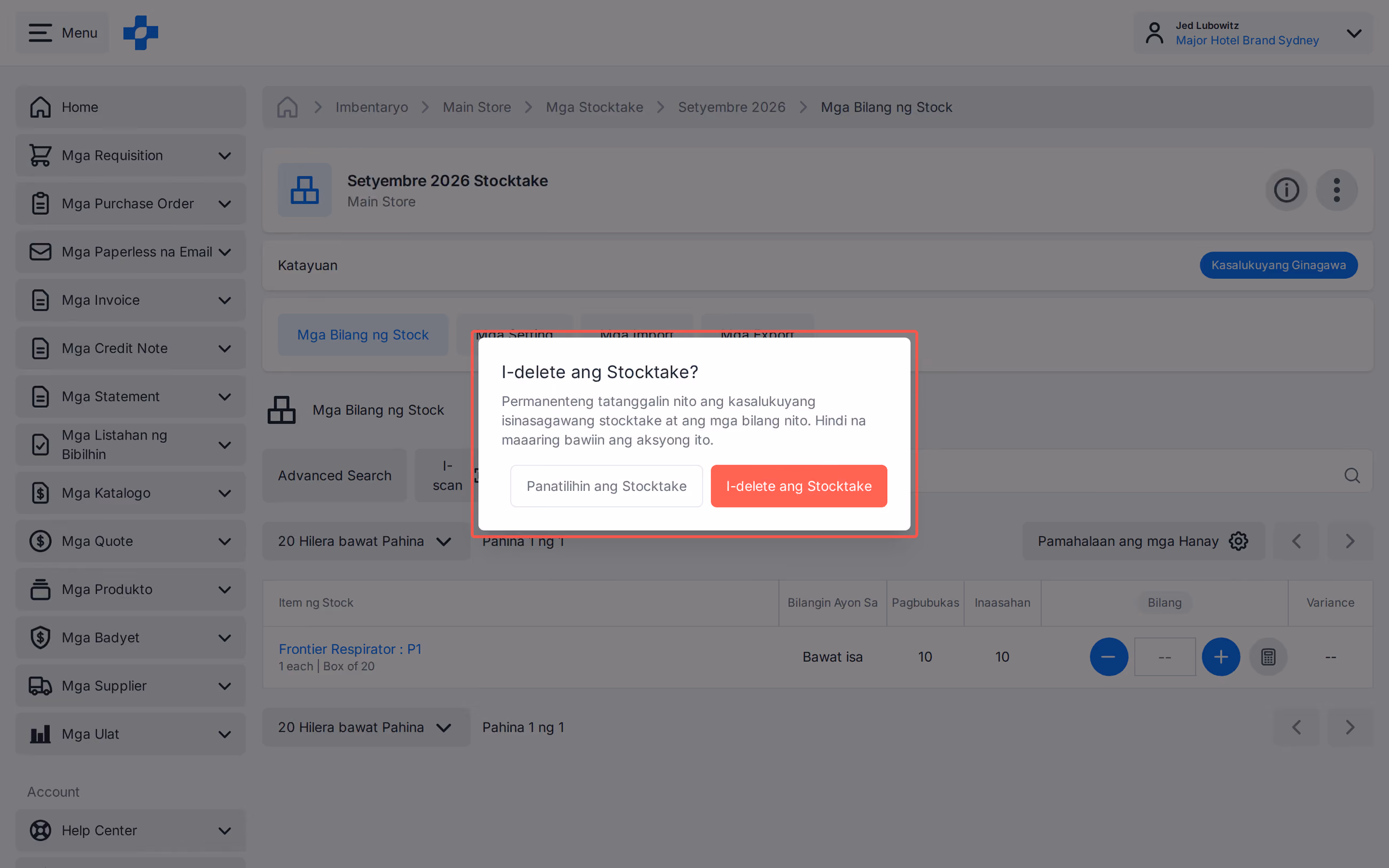Image resolution: width=1389 pixels, height=868 pixels.
Task: Click the count input field
Action: tap(1165, 656)
